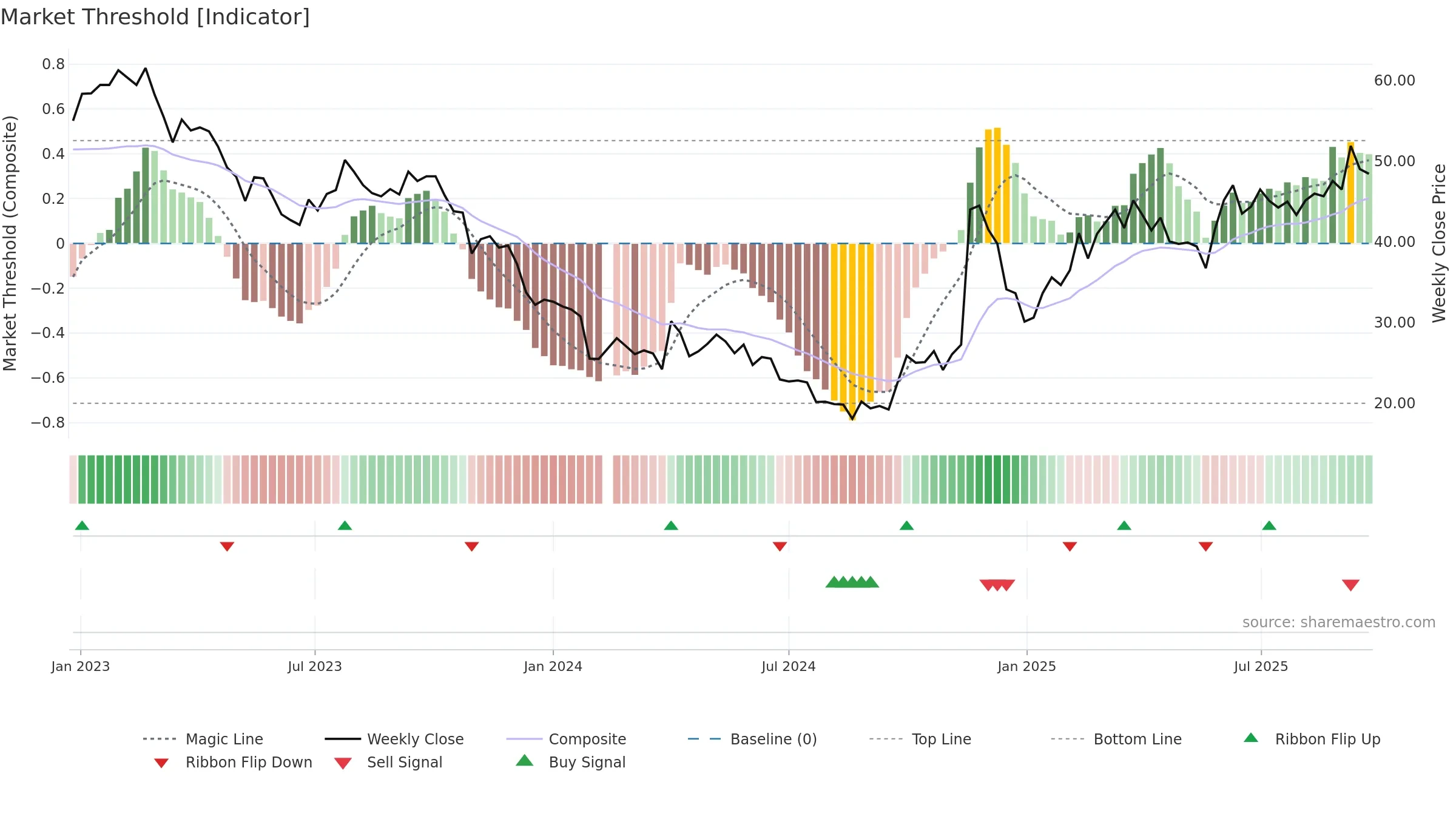Toggle the Top Line legend entry
This screenshot has width=1456, height=819.
coord(920,739)
